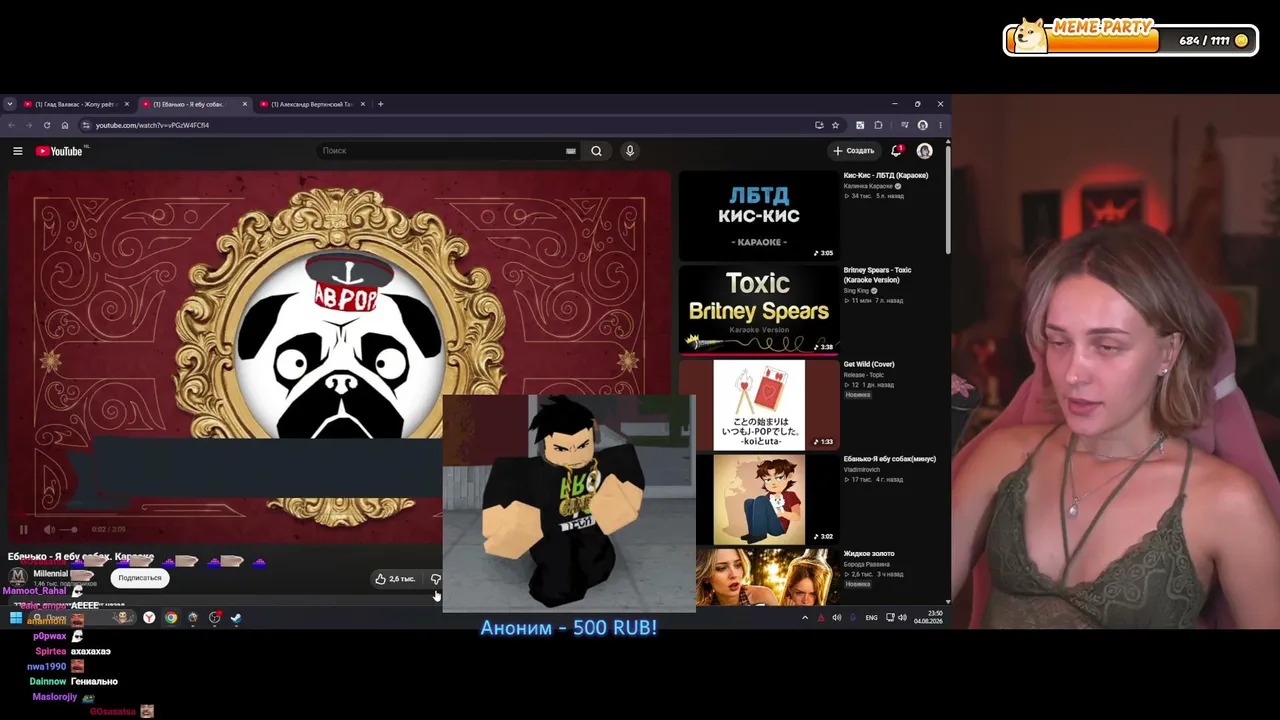Subscribe with the Подписаться button
1280x720 pixels.
140,578
